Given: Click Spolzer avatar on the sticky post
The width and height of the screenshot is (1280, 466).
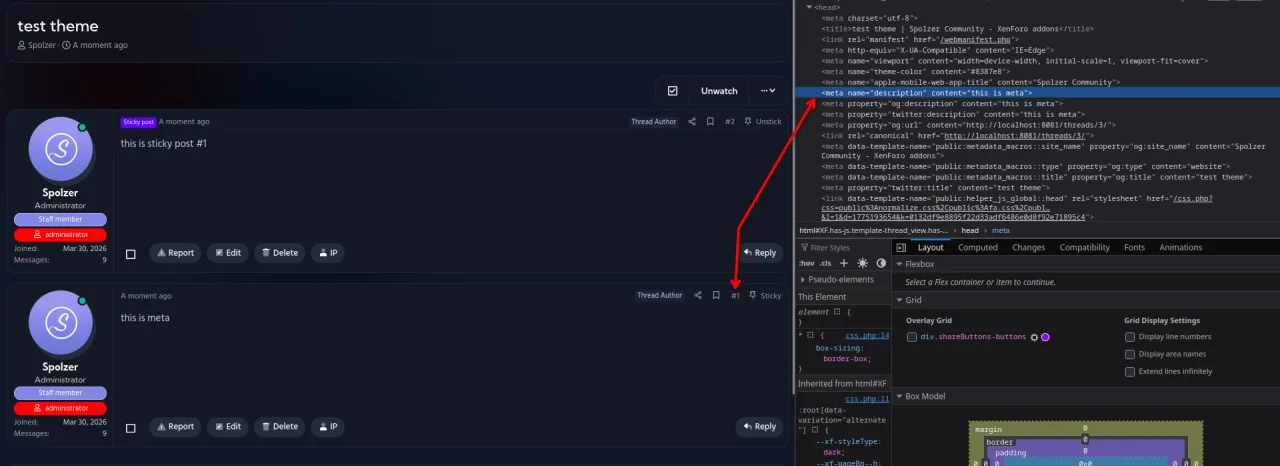Looking at the screenshot, I should [61, 149].
